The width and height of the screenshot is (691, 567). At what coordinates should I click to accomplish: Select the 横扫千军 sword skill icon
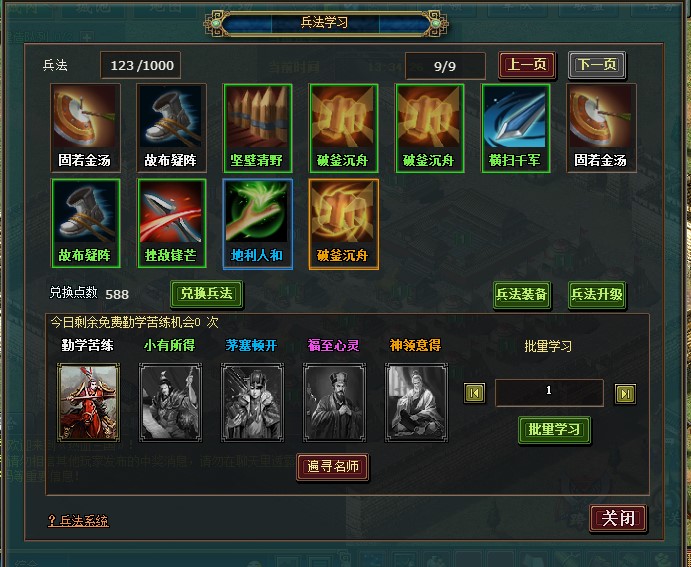pos(515,128)
